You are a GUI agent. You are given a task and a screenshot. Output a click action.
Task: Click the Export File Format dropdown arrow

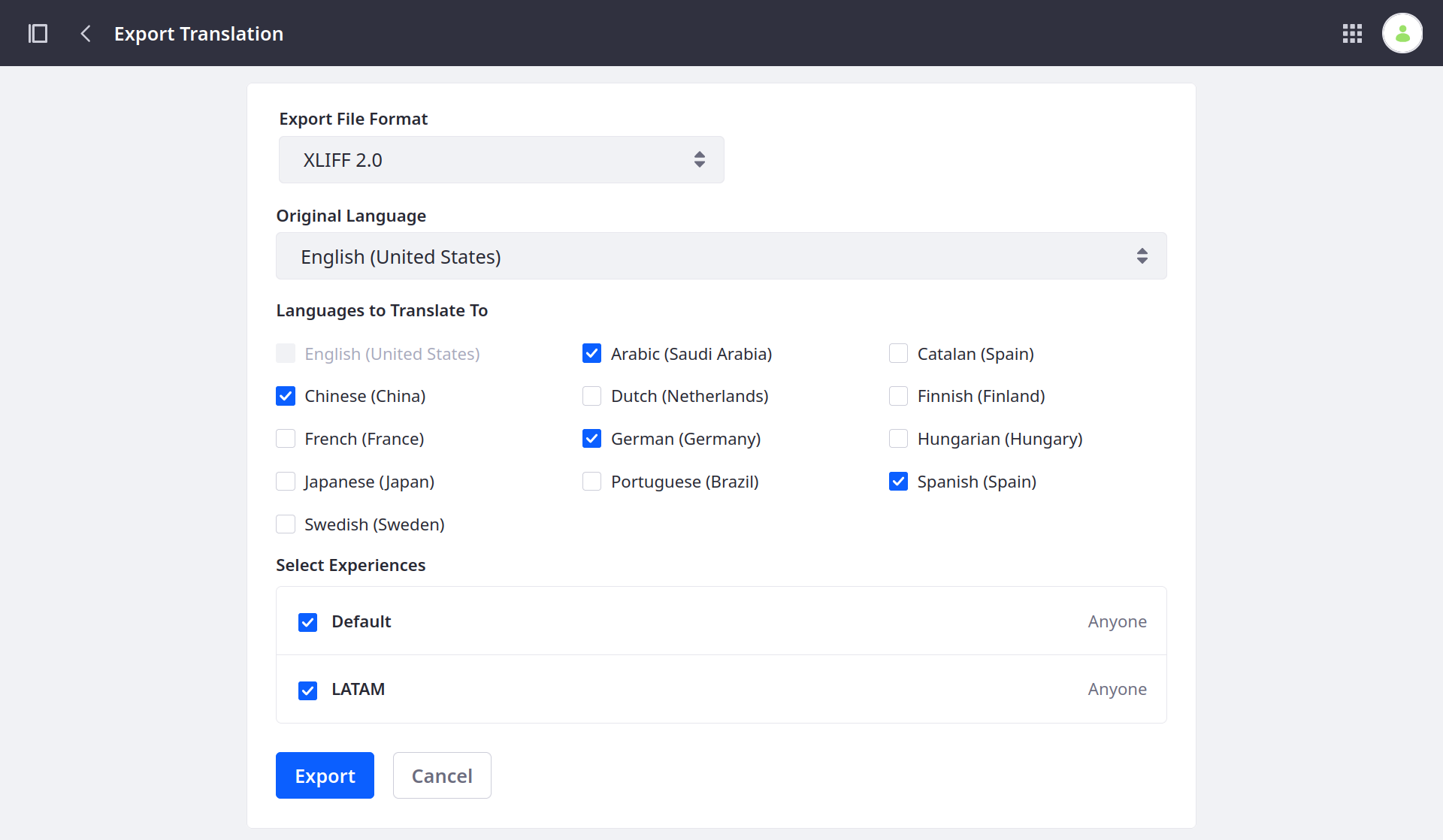701,160
